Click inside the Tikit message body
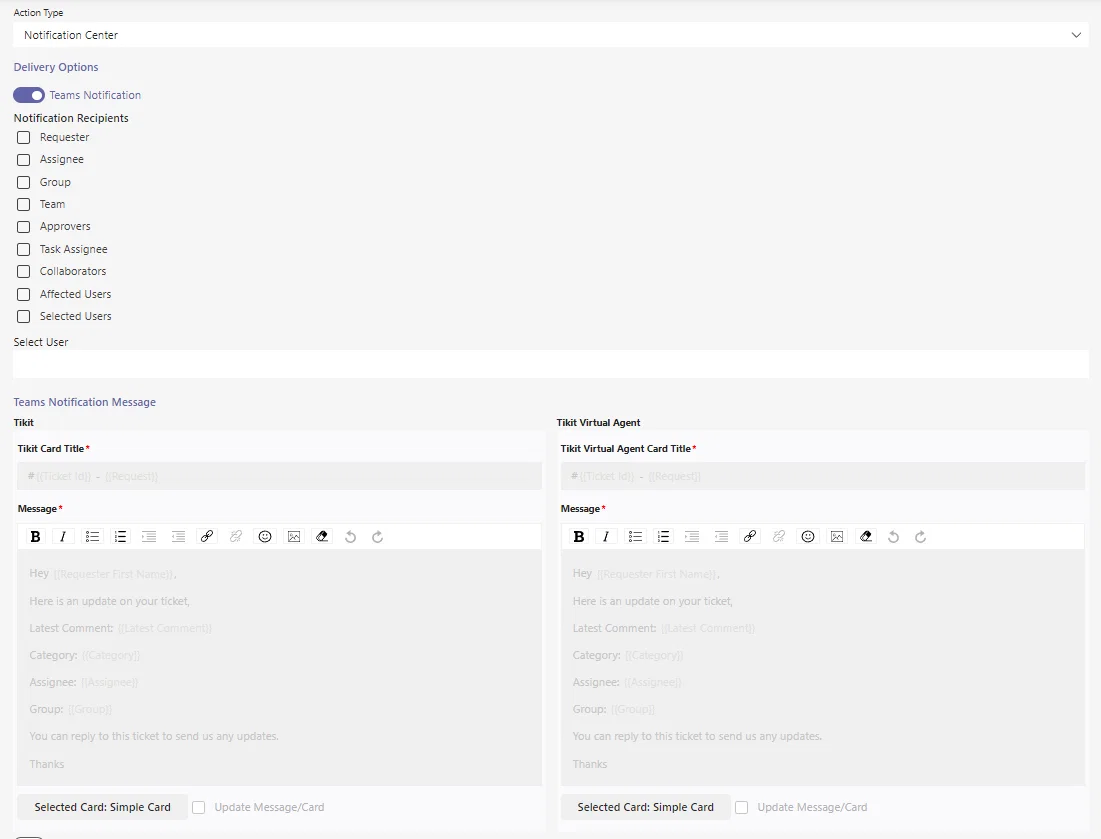Viewport: 1101px width, 839px height. pos(279,668)
